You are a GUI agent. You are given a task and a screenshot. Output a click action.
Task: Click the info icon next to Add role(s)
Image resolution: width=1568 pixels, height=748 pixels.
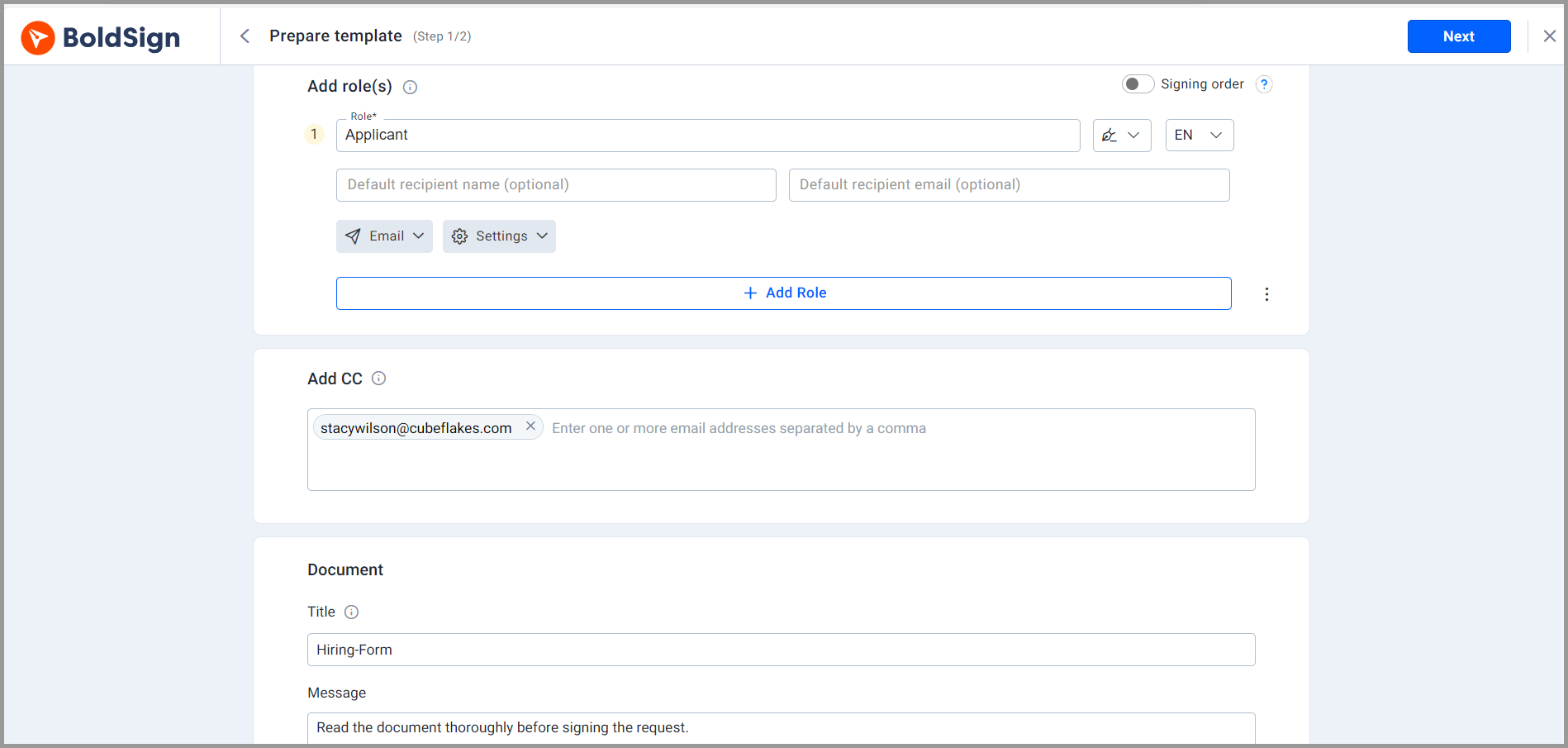pos(410,88)
